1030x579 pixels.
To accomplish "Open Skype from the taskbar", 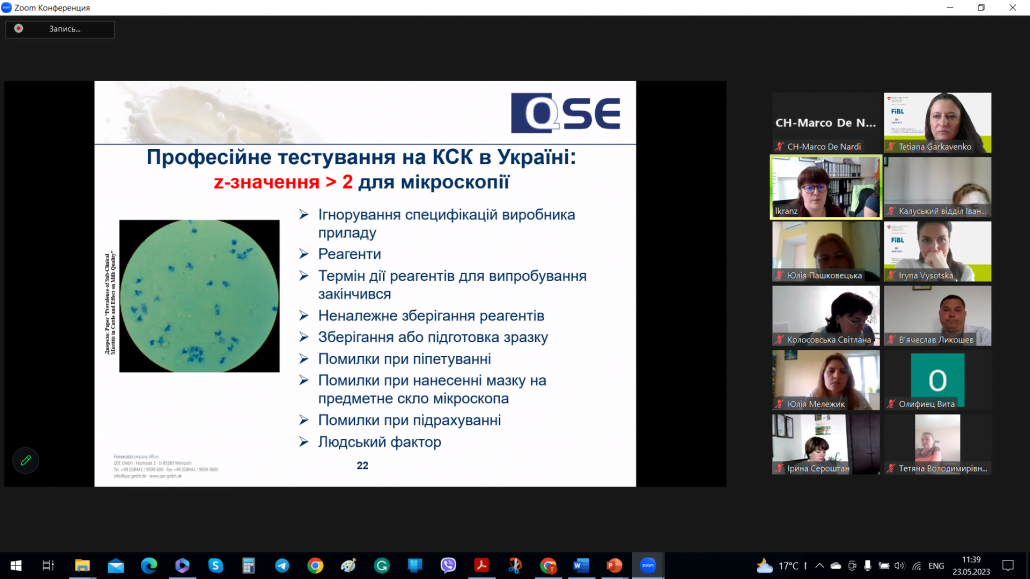I will [x=215, y=565].
